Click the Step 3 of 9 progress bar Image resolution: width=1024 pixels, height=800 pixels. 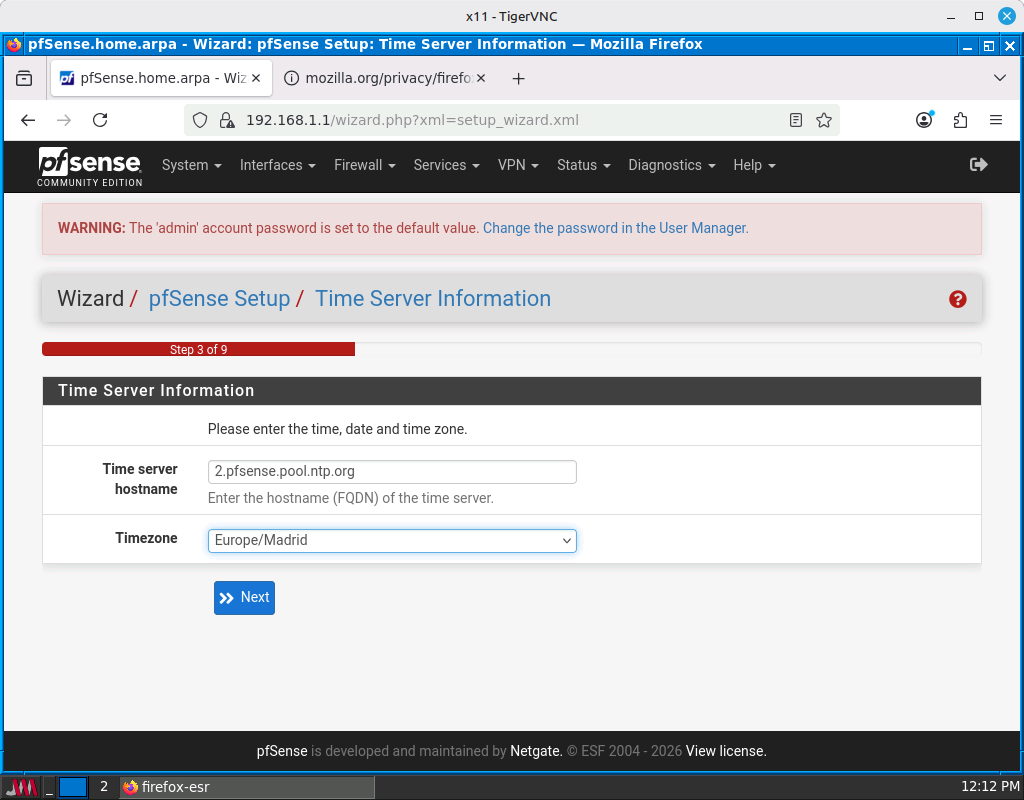[x=198, y=349]
